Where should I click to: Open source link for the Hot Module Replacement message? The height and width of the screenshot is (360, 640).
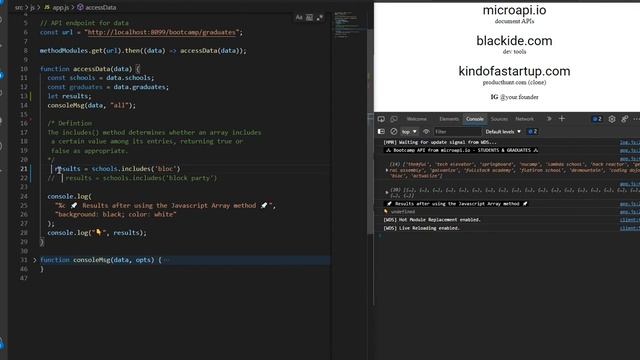coord(629,220)
